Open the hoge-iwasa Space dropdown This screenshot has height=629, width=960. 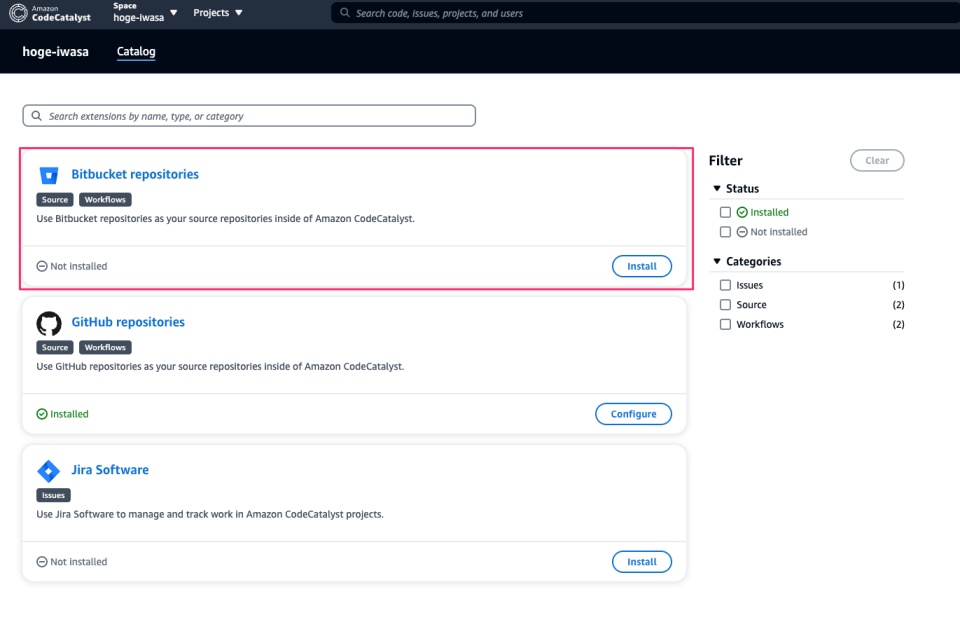tap(144, 13)
